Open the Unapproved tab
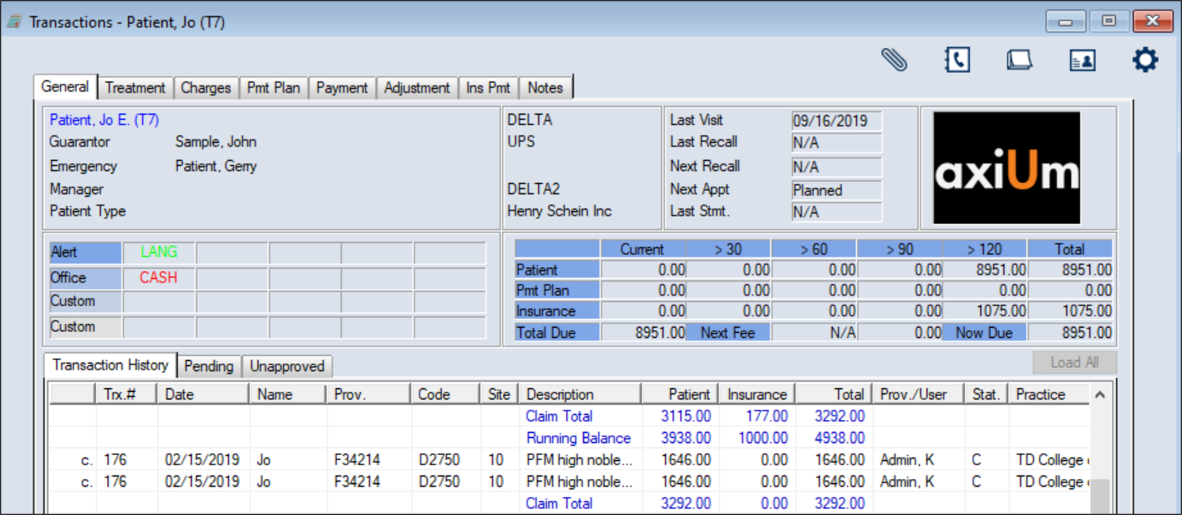This screenshot has height=515, width=1182. [x=287, y=367]
